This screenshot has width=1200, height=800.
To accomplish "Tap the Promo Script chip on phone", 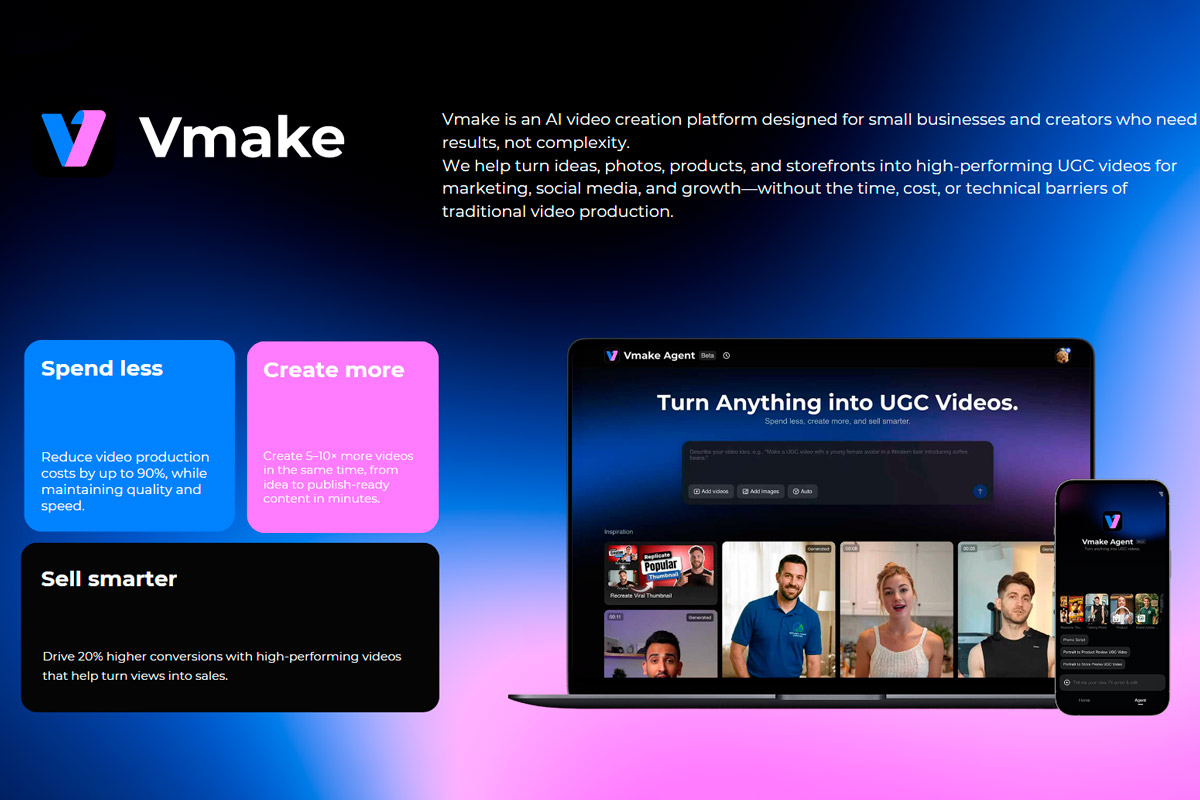I will click(x=1075, y=640).
